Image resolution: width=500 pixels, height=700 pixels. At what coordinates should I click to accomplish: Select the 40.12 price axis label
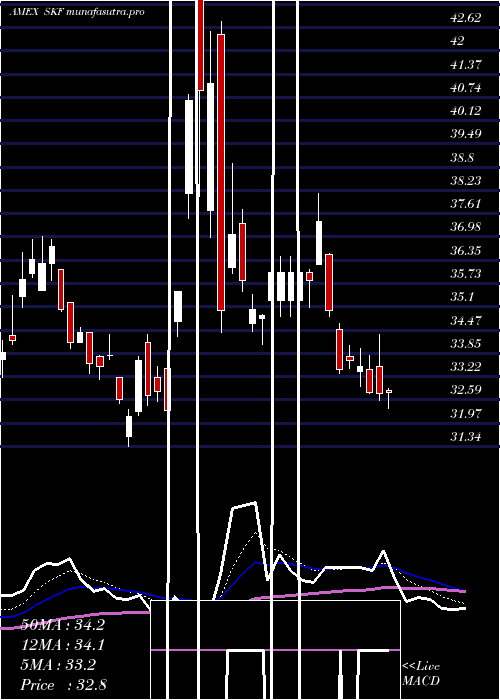466,111
